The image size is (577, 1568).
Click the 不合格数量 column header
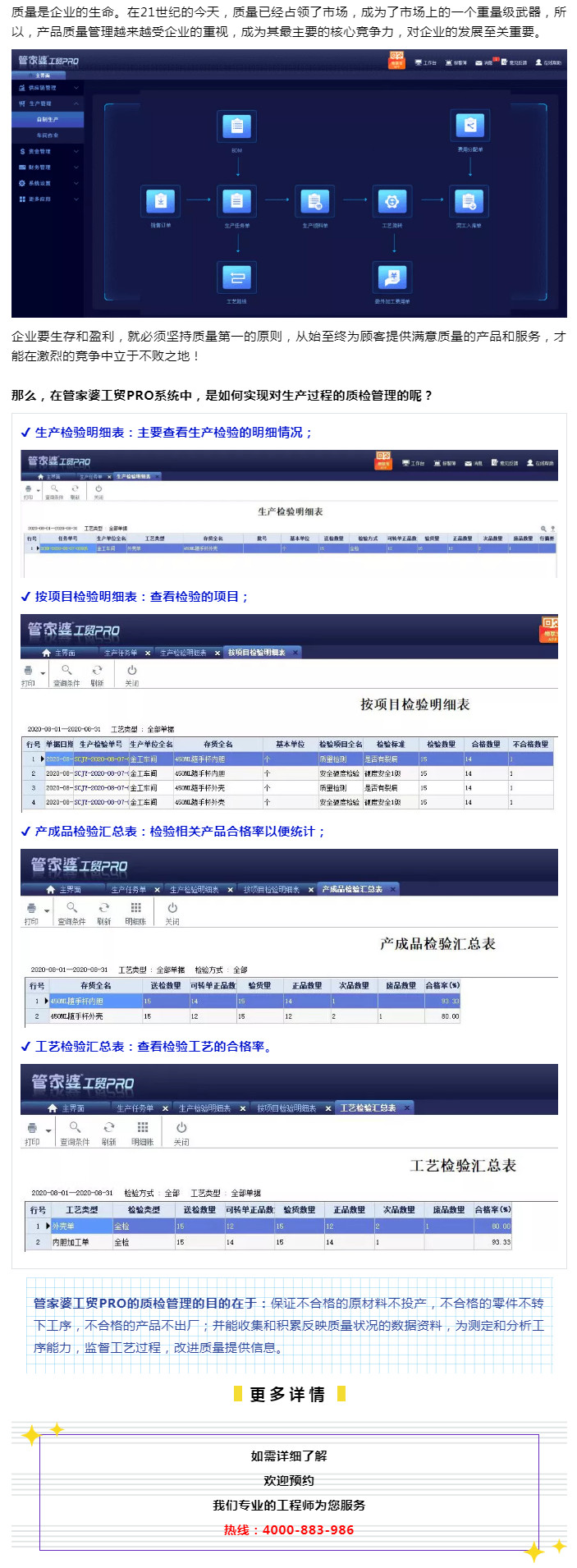pos(530,744)
